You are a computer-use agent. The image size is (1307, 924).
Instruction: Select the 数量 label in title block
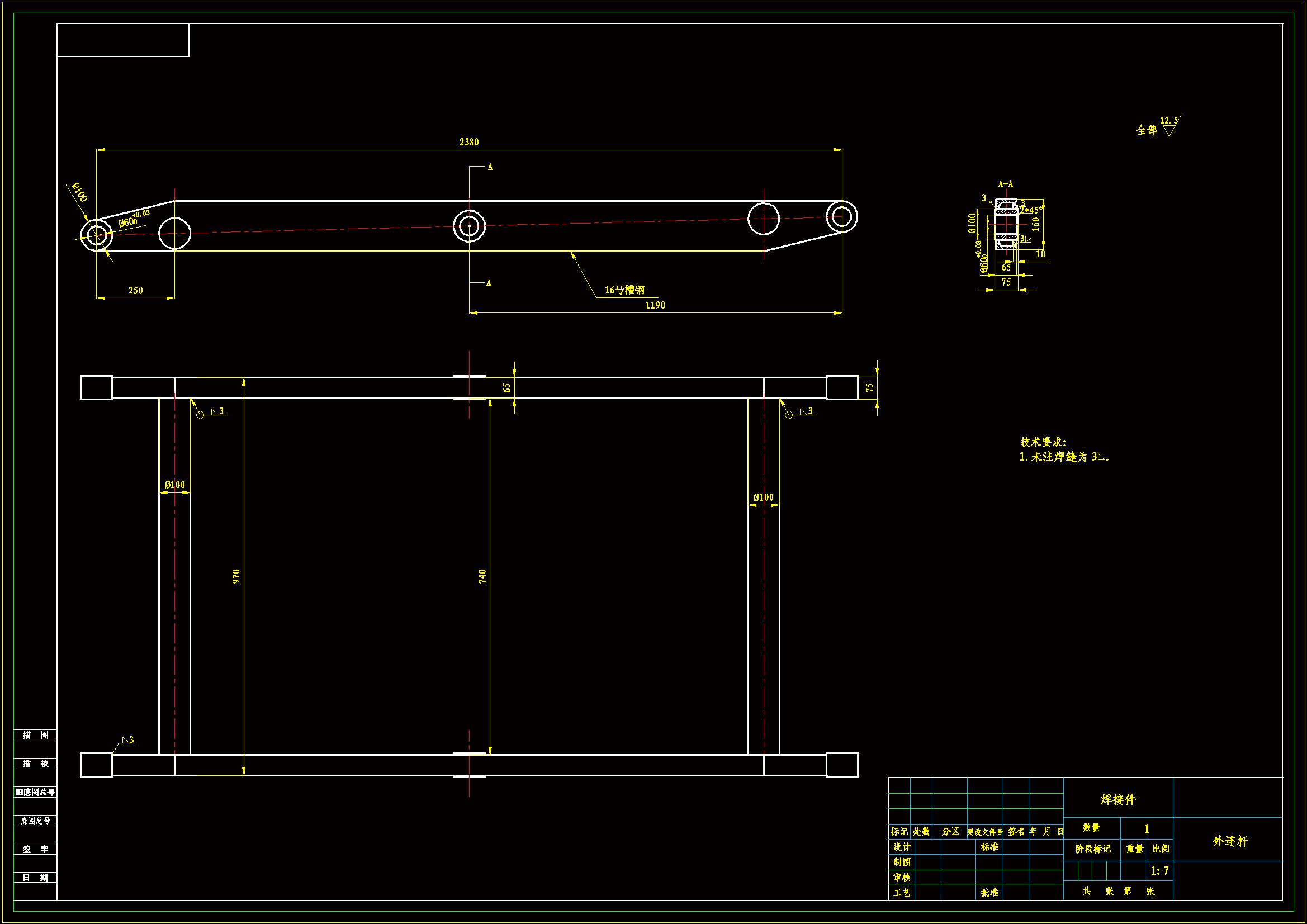[1091, 827]
